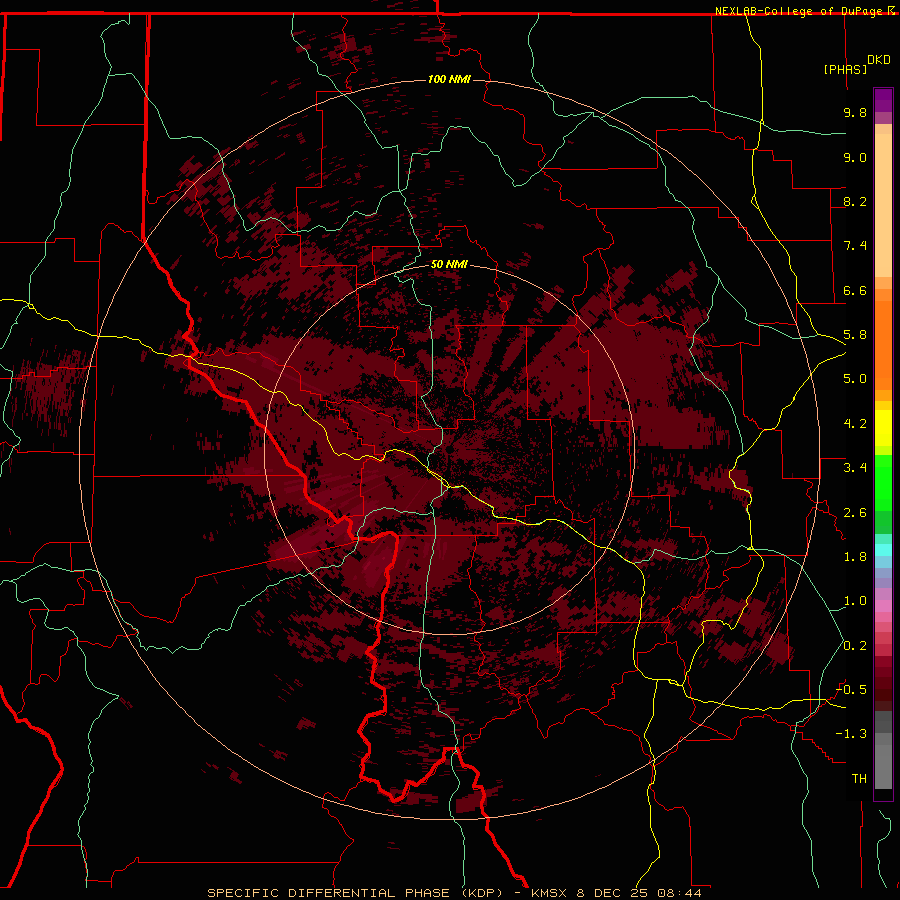Click the 50 NMI range ring label

coord(449,264)
